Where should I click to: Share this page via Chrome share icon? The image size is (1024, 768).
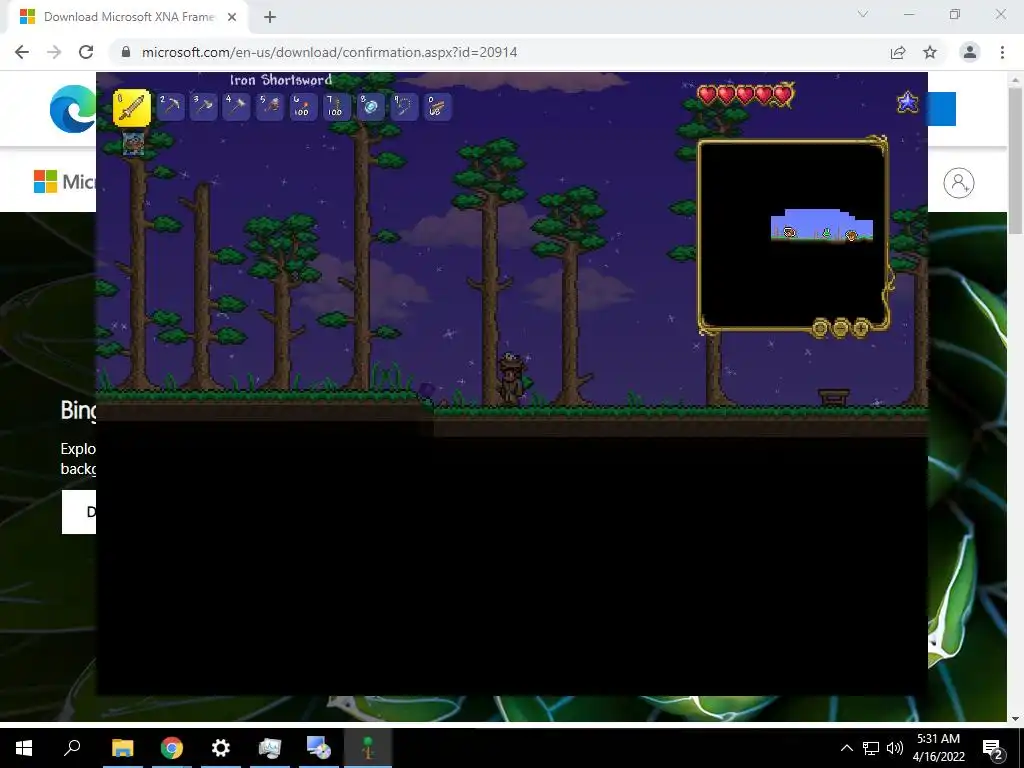click(x=898, y=52)
